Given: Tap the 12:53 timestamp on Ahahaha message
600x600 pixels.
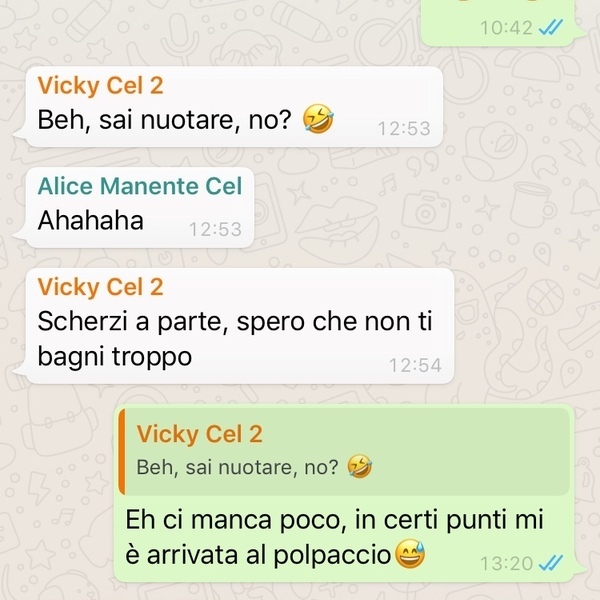Looking at the screenshot, I should click(215, 229).
